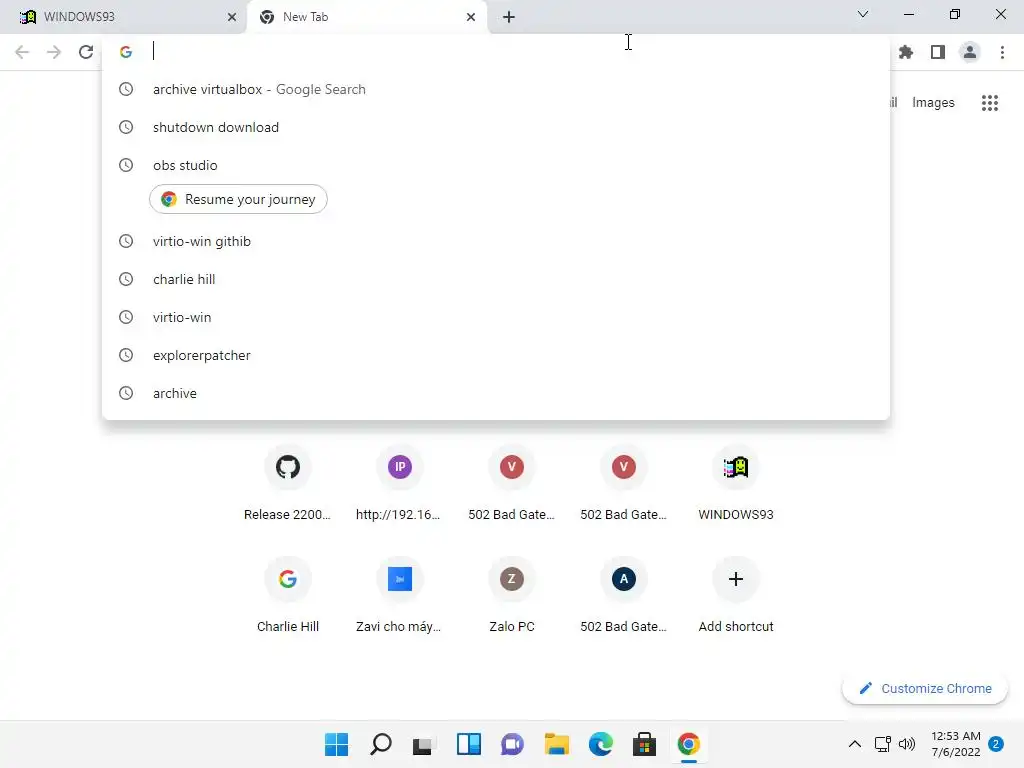Screen dimensions: 1024x768
Task: Reload the current page
Action: pos(86,52)
